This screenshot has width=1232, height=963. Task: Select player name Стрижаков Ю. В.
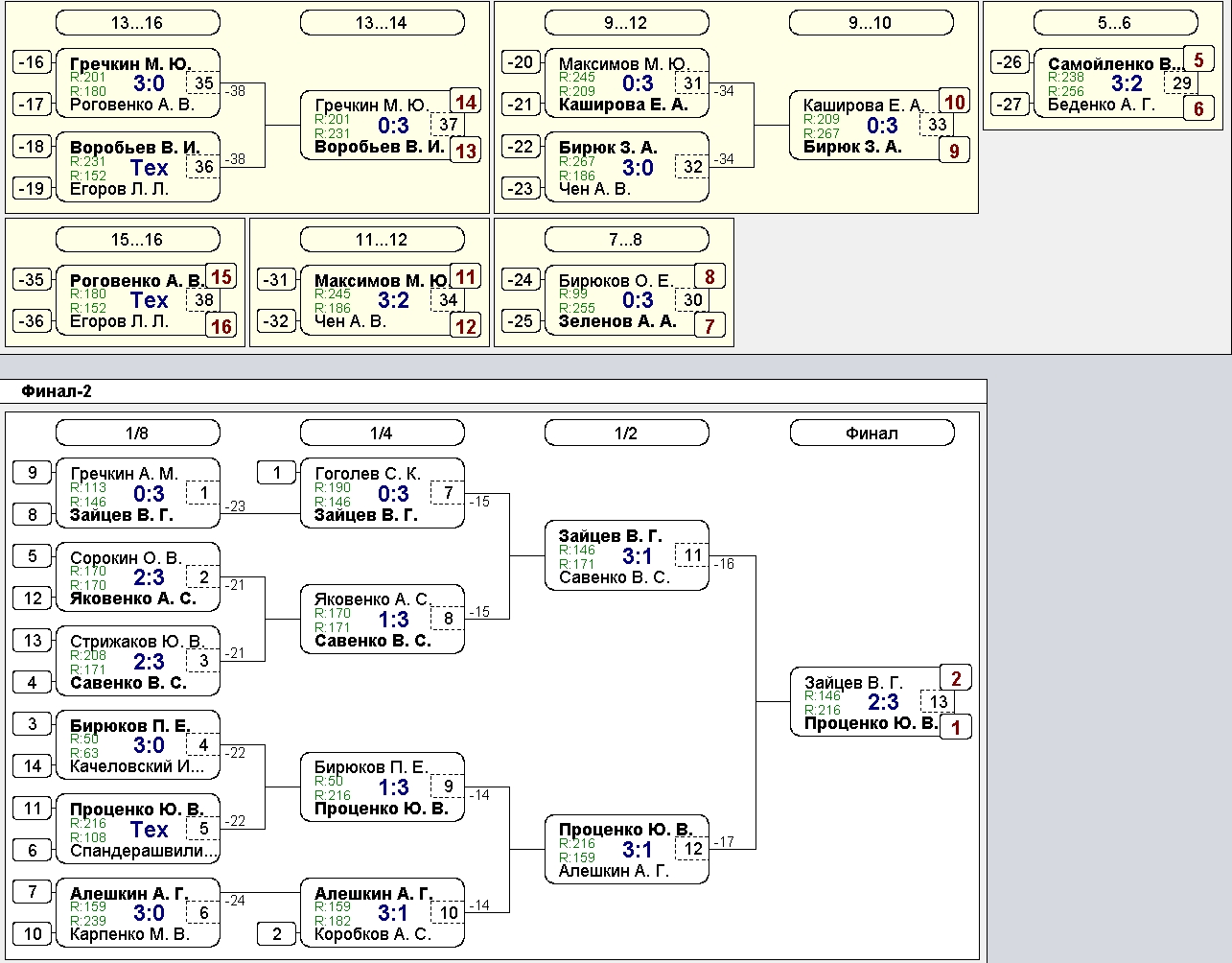tap(137, 641)
